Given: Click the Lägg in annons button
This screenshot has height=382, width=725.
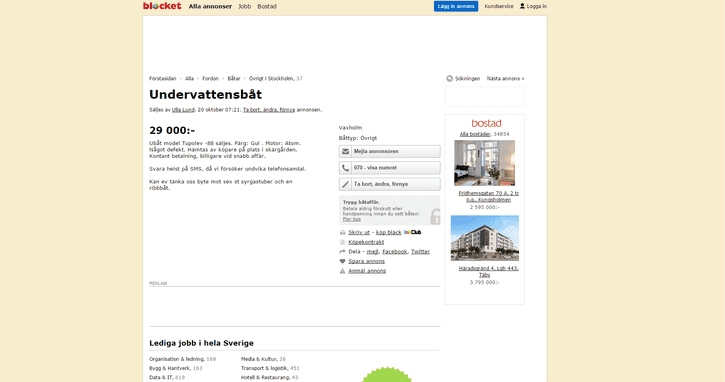Looking at the screenshot, I should (456, 6).
